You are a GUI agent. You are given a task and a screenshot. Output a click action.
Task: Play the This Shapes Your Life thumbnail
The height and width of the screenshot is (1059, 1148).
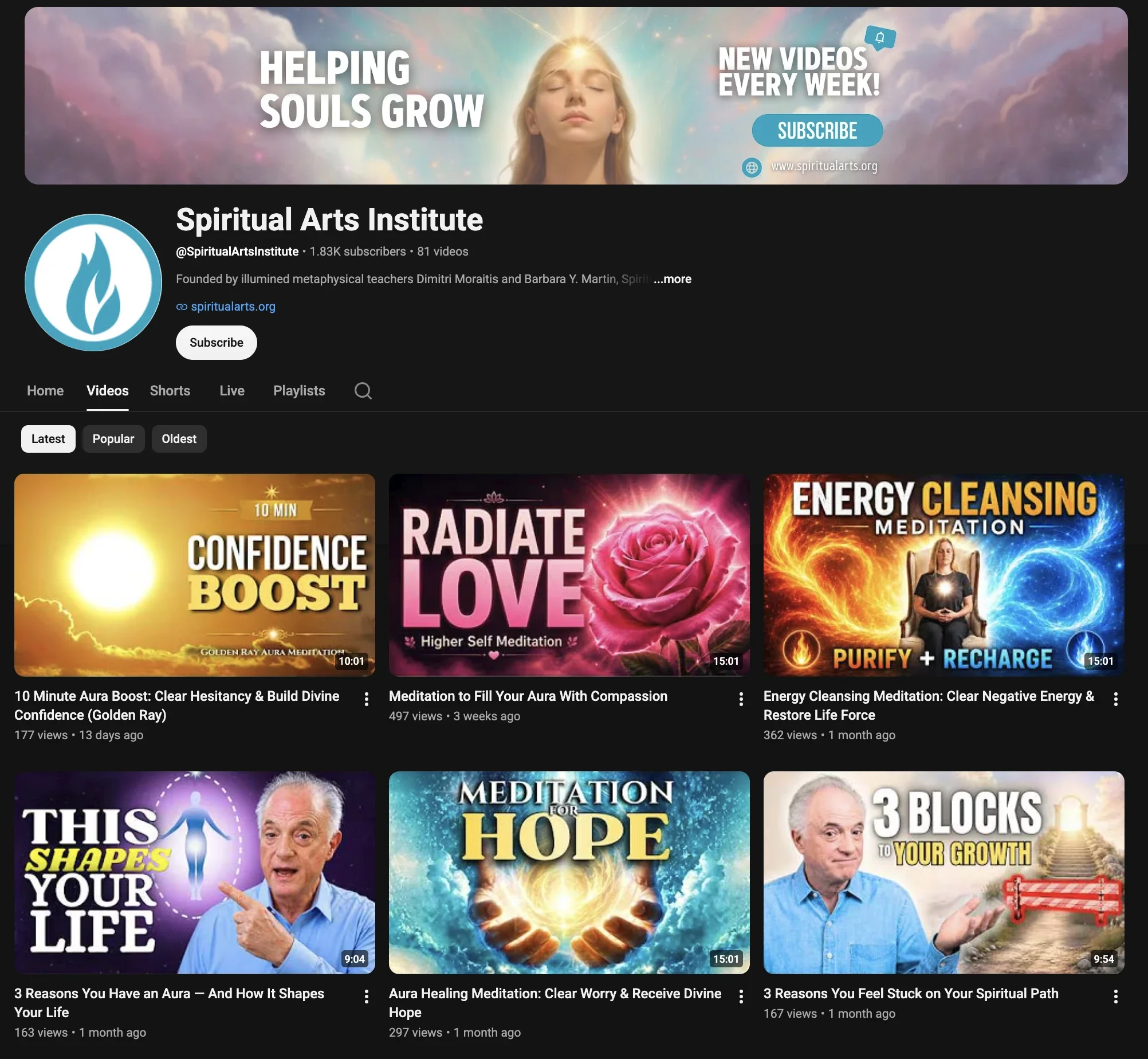195,872
